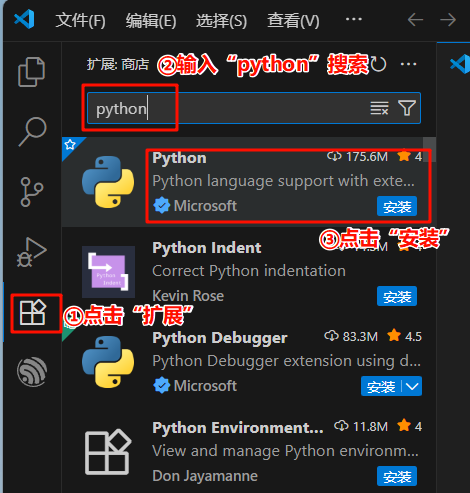Viewport: 470px width, 493px height.
Task: Clear extension search results
Action: (379, 108)
